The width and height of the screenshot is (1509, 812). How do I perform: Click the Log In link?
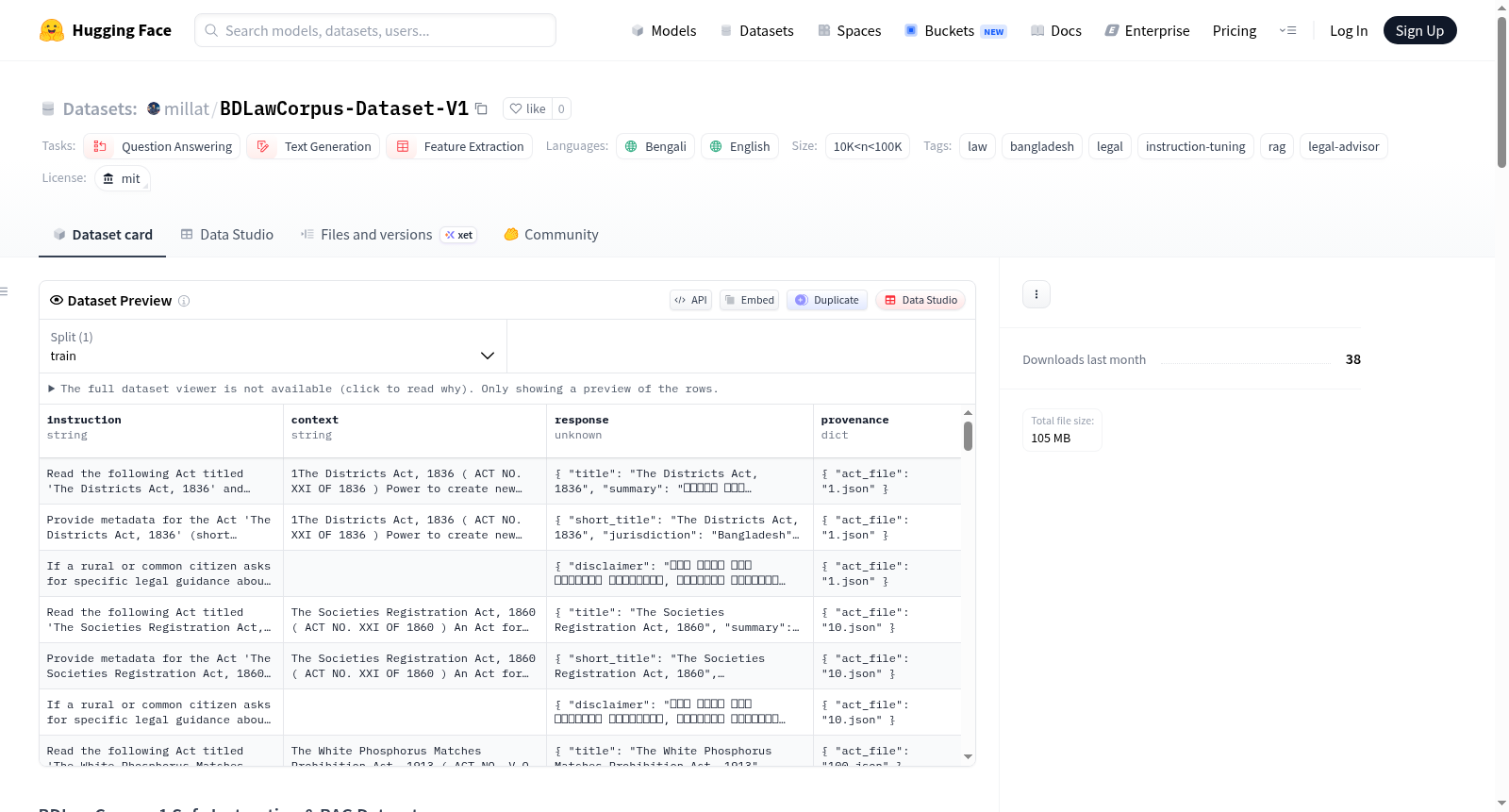coord(1349,30)
